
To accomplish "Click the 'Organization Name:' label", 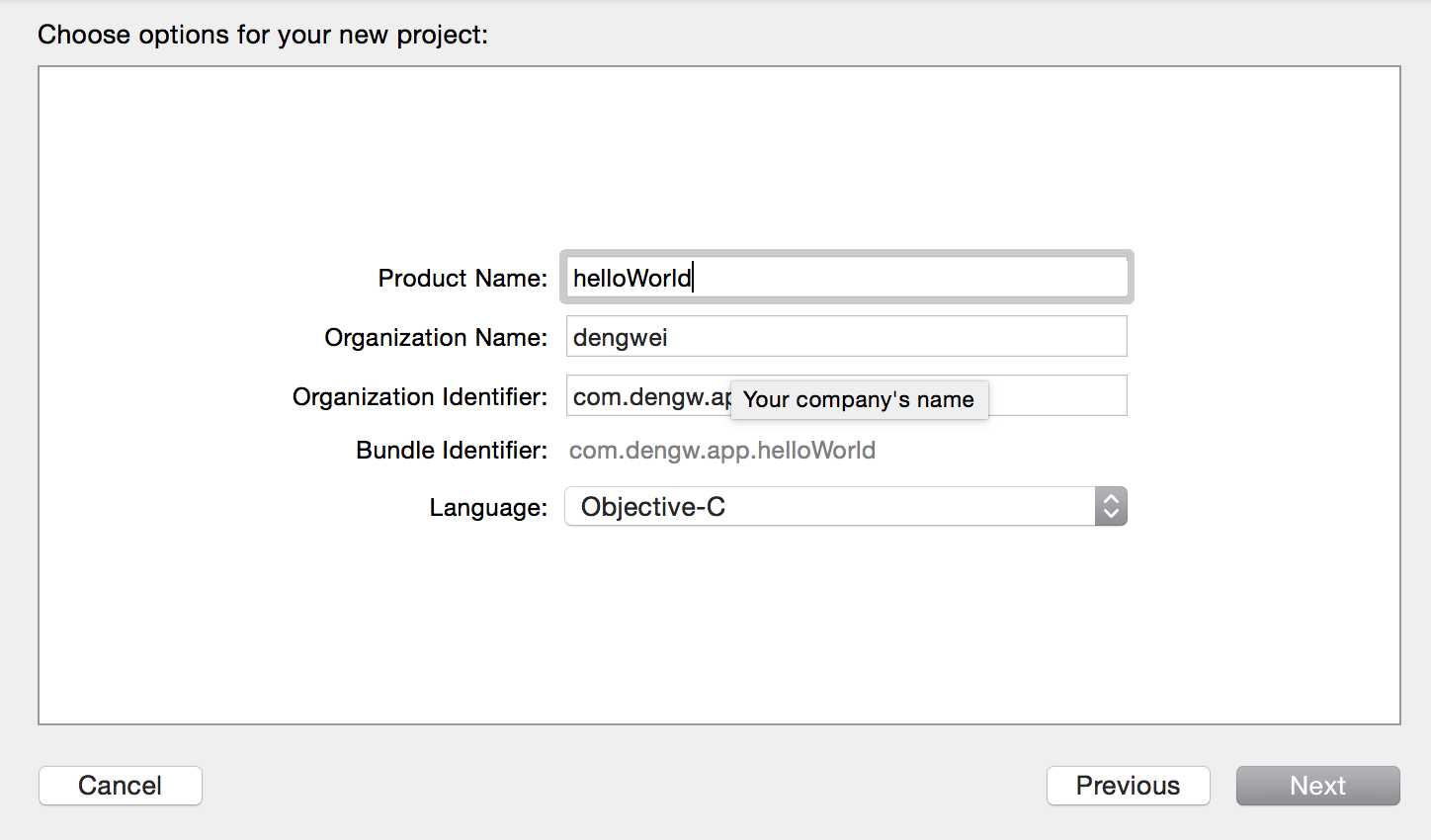I will coord(436,337).
